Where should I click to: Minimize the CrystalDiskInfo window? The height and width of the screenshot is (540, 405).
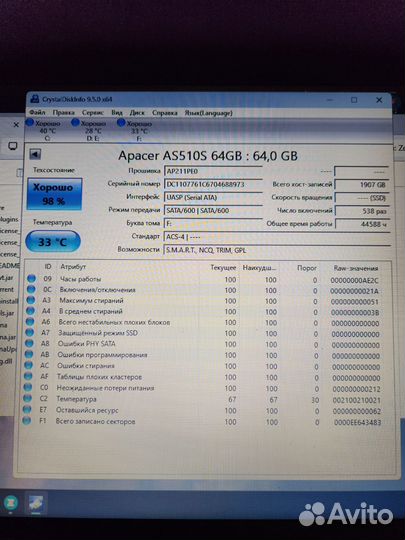(x=330, y=100)
